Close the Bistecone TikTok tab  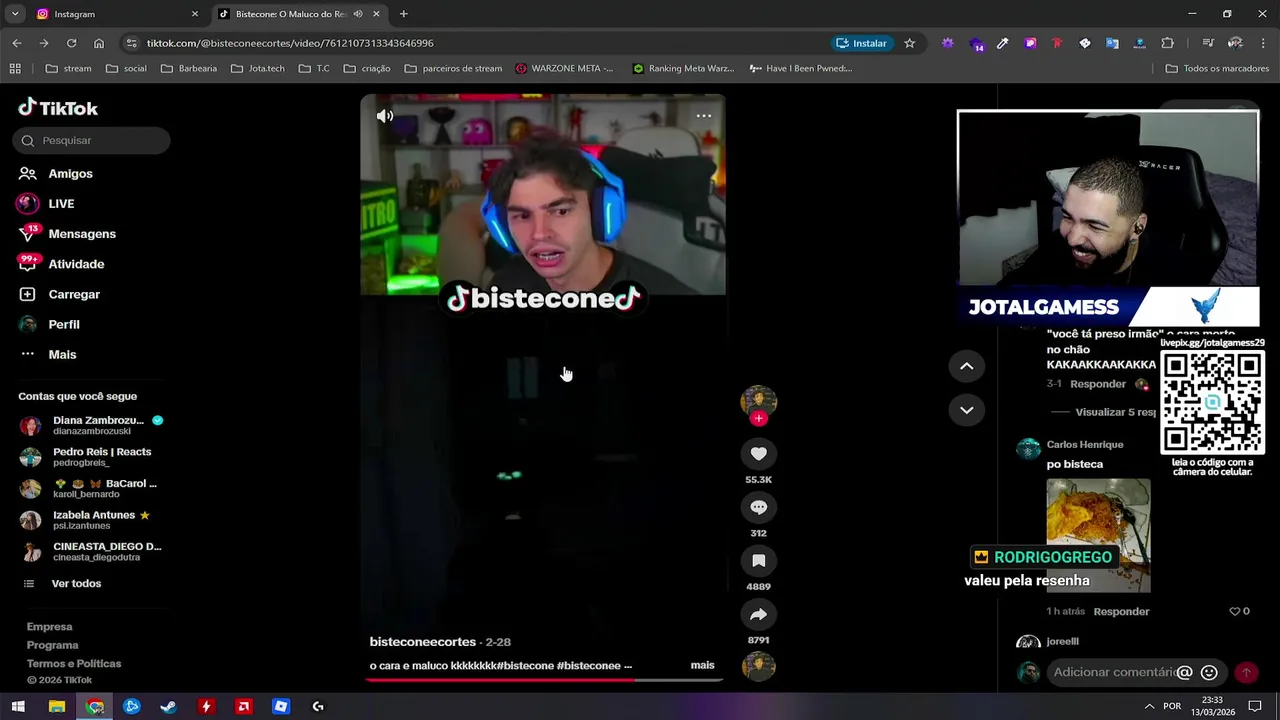[376, 14]
